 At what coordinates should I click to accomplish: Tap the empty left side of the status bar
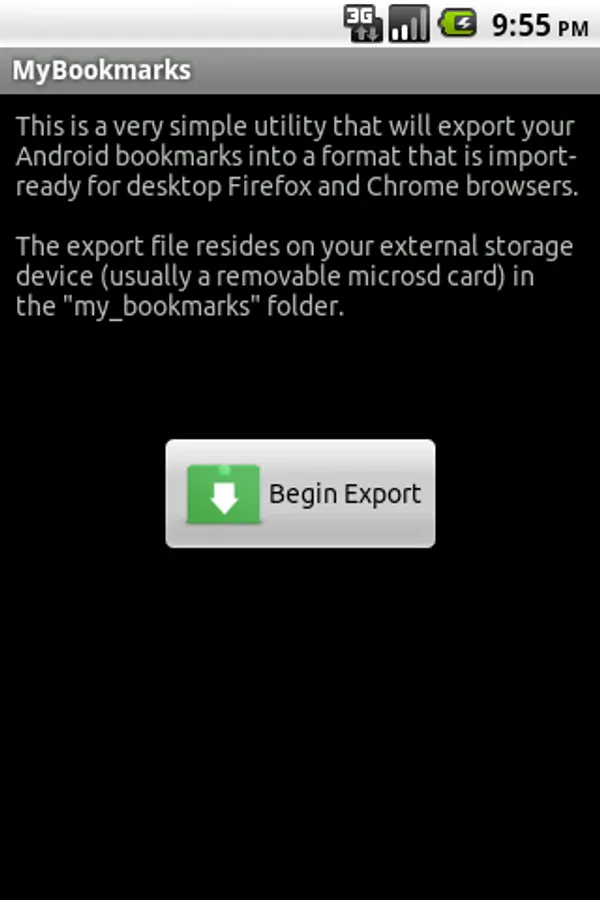pos(169,24)
